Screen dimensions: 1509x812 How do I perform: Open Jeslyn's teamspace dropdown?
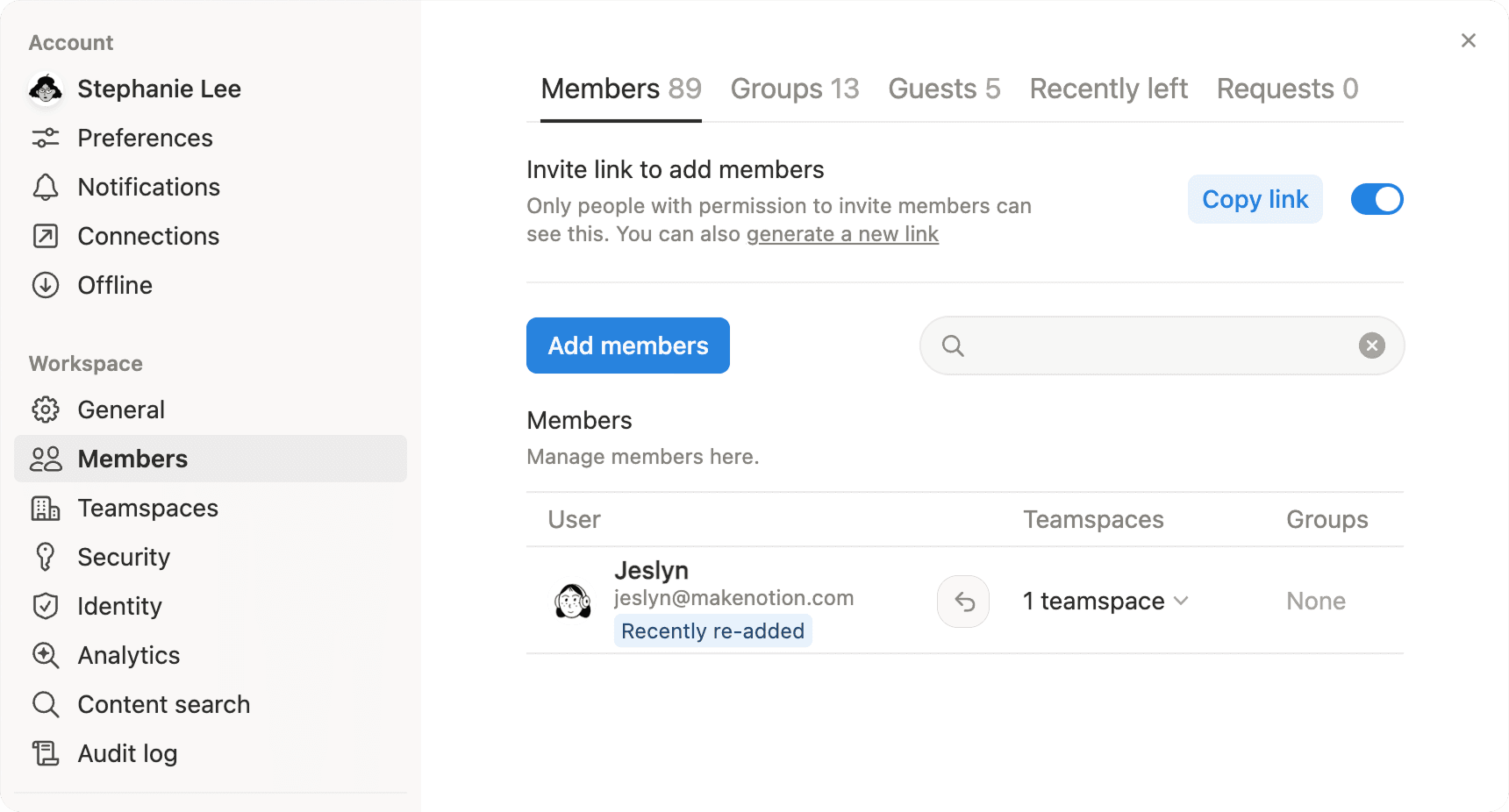pos(1105,602)
